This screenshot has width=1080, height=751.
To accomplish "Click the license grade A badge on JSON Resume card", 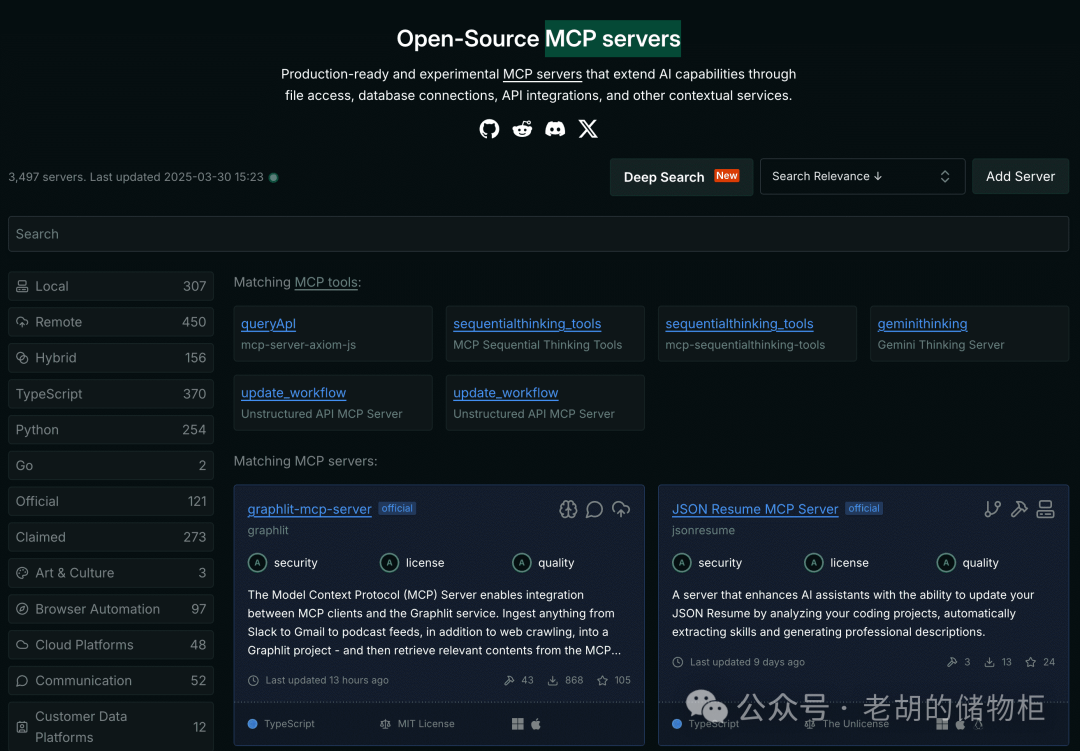I will 814,563.
